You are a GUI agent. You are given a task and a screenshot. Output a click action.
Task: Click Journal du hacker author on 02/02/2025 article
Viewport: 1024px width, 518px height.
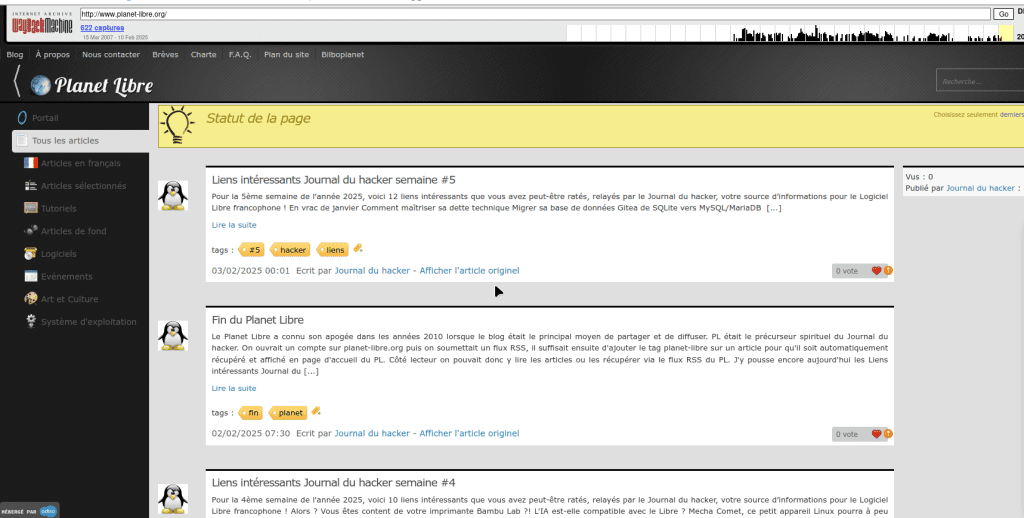click(x=372, y=433)
